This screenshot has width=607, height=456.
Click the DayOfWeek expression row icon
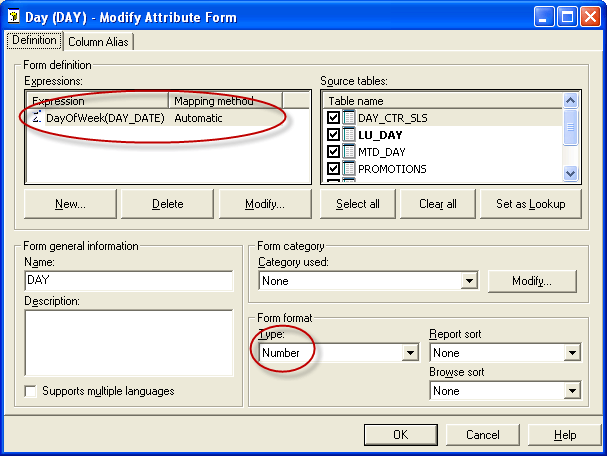tap(37, 118)
